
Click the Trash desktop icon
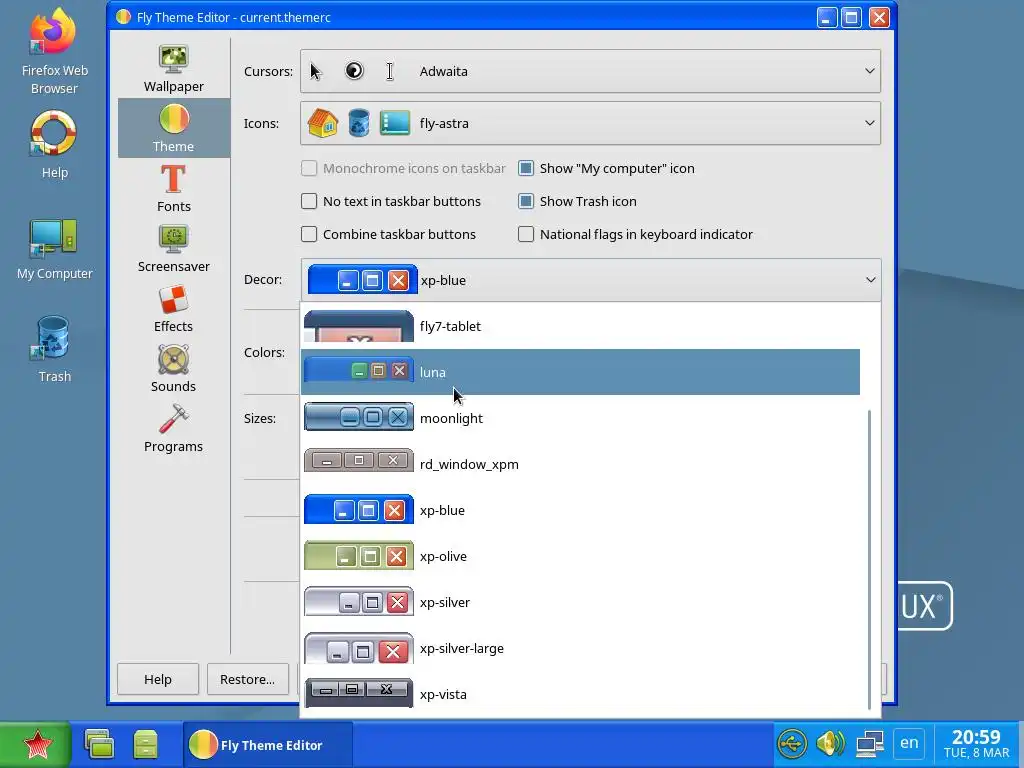pos(54,349)
